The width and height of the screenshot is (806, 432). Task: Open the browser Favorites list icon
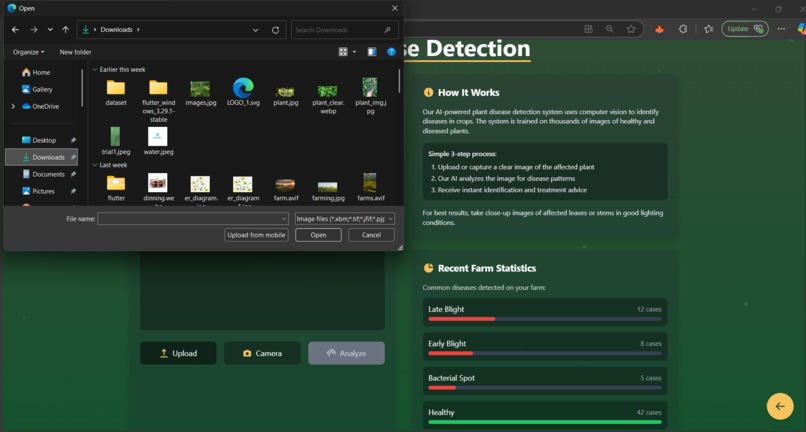(x=709, y=29)
